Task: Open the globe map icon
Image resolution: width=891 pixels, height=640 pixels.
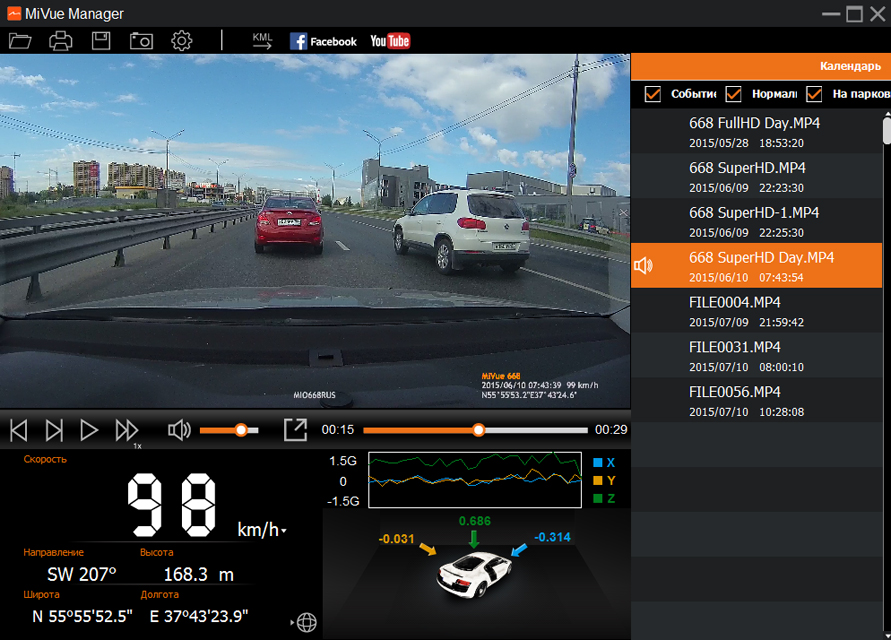Action: (307, 622)
